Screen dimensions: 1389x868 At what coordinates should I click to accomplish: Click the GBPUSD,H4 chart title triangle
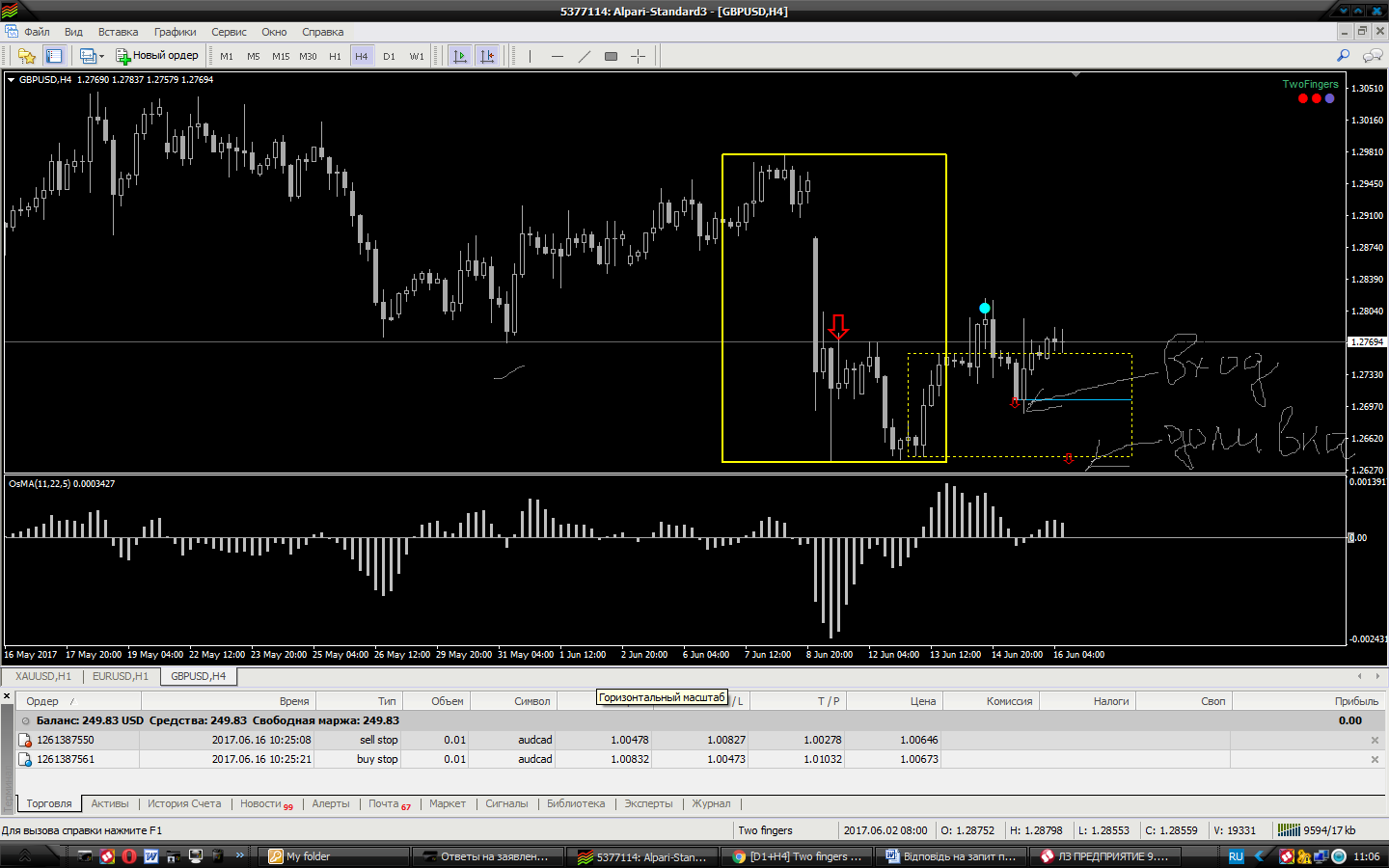pos(12,80)
